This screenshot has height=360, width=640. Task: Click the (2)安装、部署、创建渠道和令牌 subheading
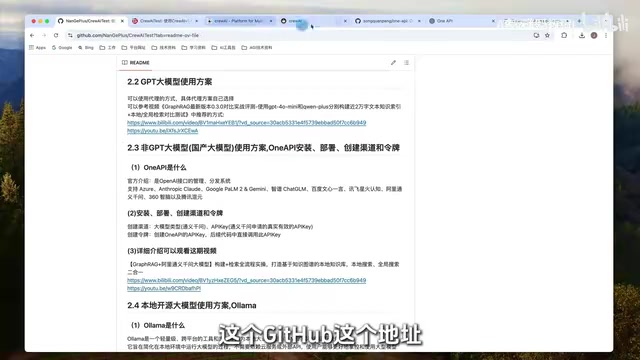[x=175, y=213]
